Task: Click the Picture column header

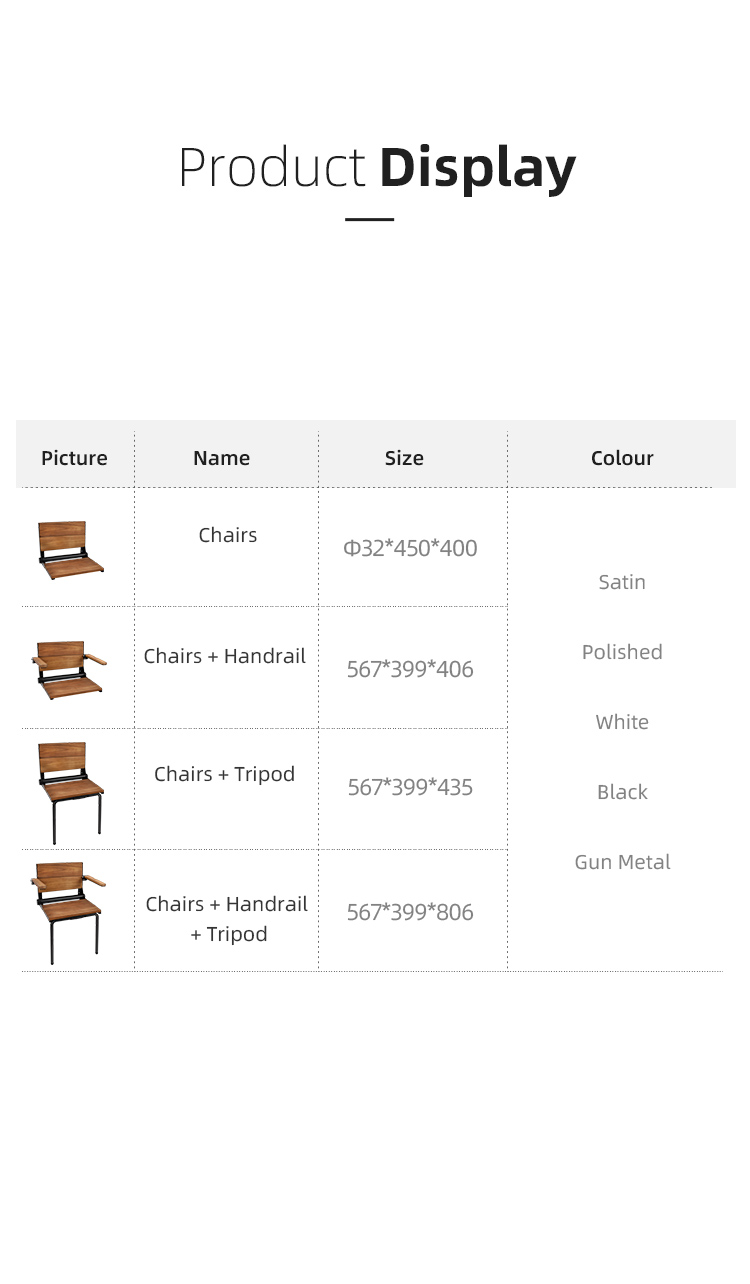Action: click(74, 458)
